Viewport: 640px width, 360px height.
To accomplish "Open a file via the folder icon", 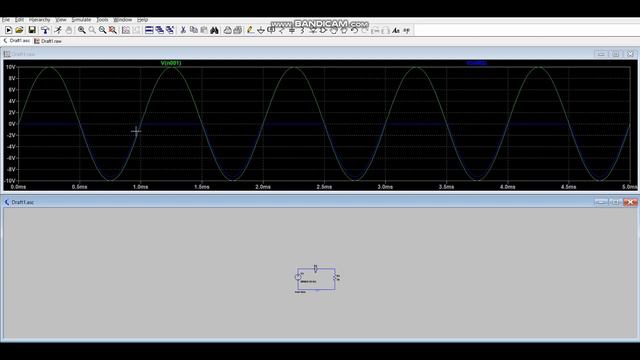I will [19, 30].
